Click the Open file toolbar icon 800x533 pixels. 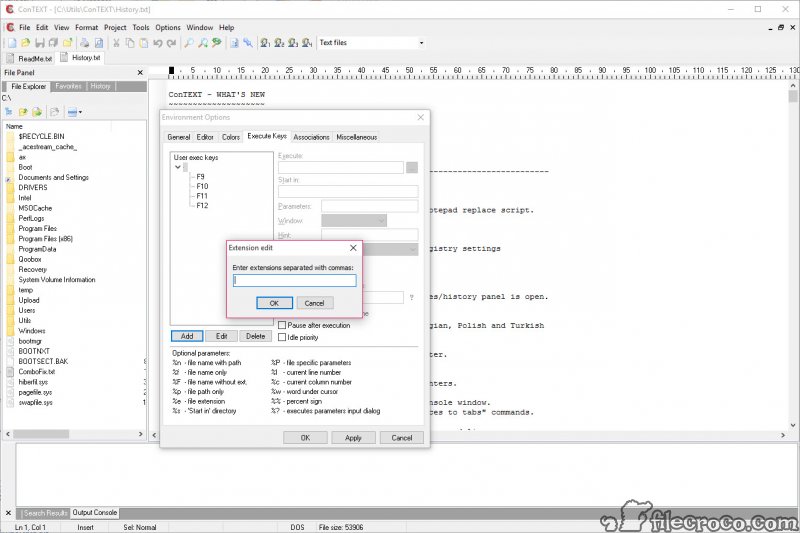coord(26,43)
